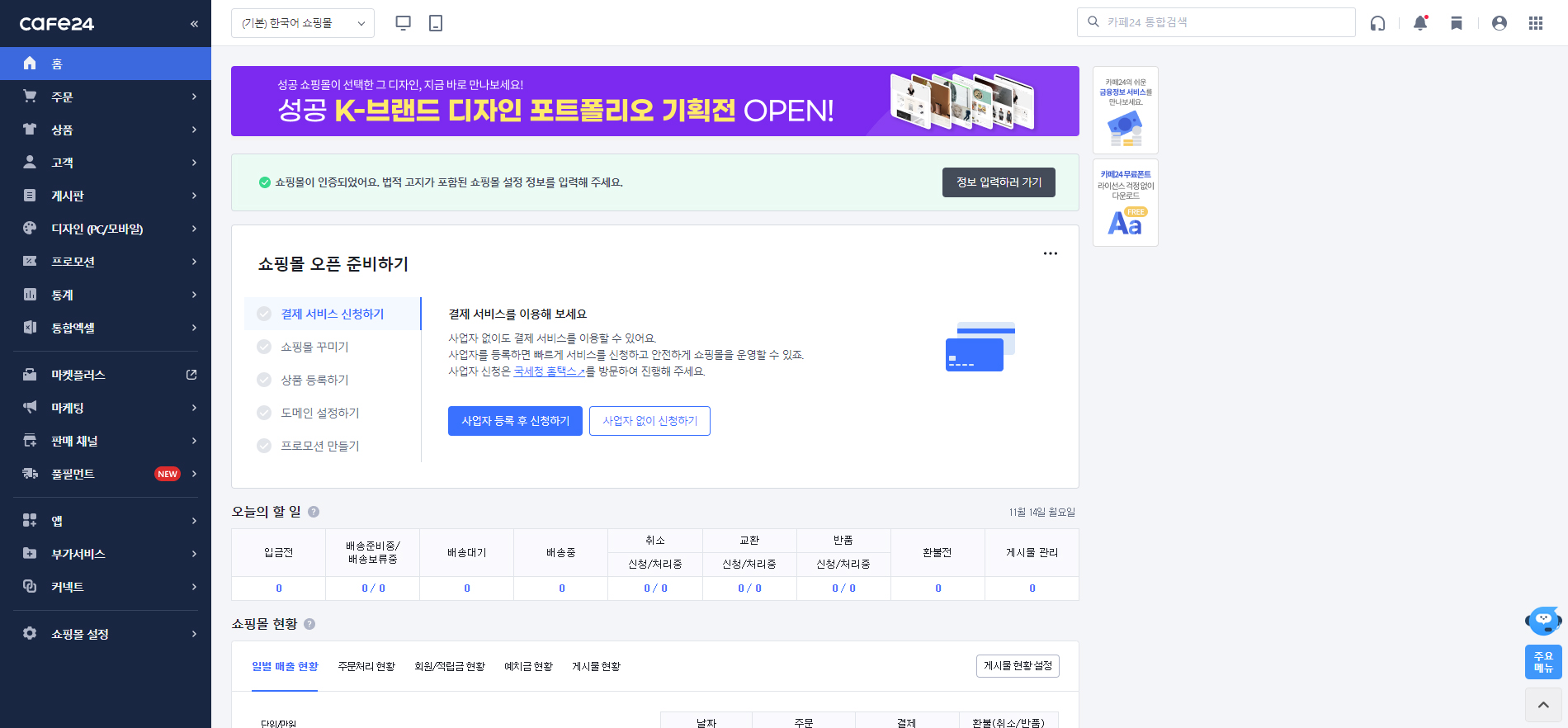Click the 게시판 board icon
Viewport: 1568px width, 728px height.
pyautogui.click(x=30, y=195)
